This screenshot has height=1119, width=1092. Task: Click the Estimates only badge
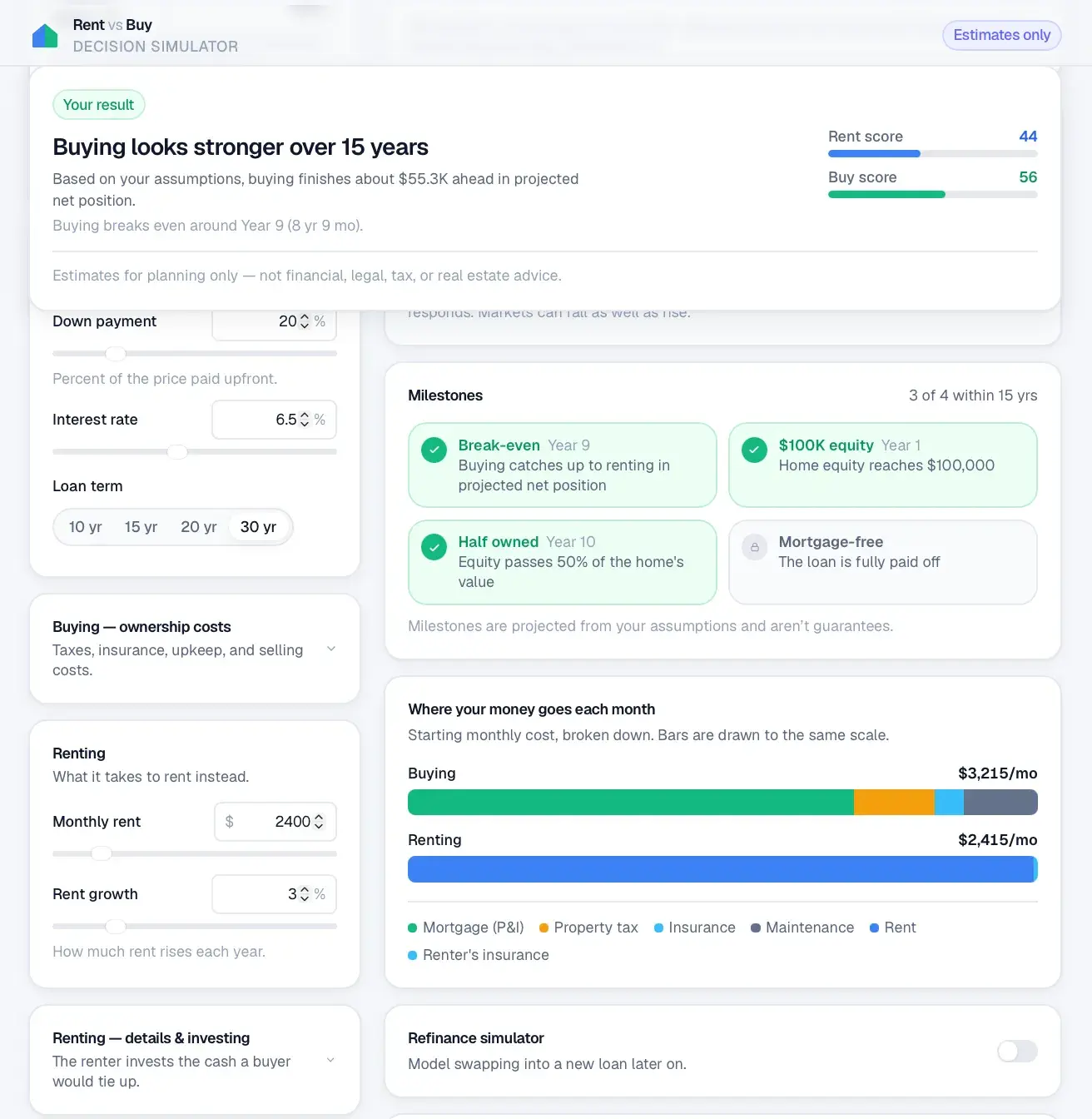[1002, 35]
